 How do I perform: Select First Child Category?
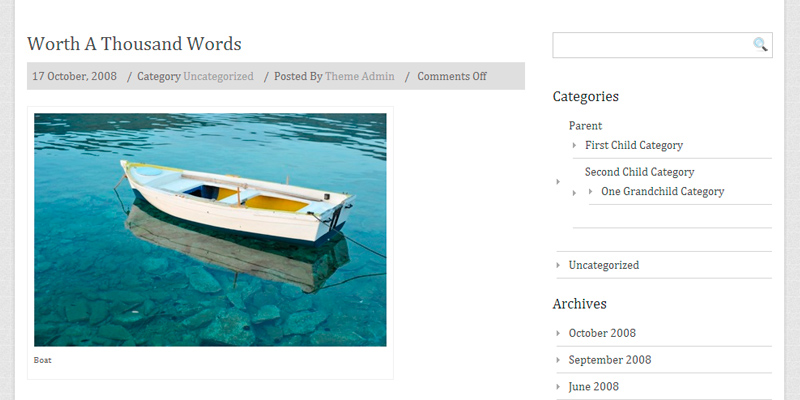click(634, 146)
